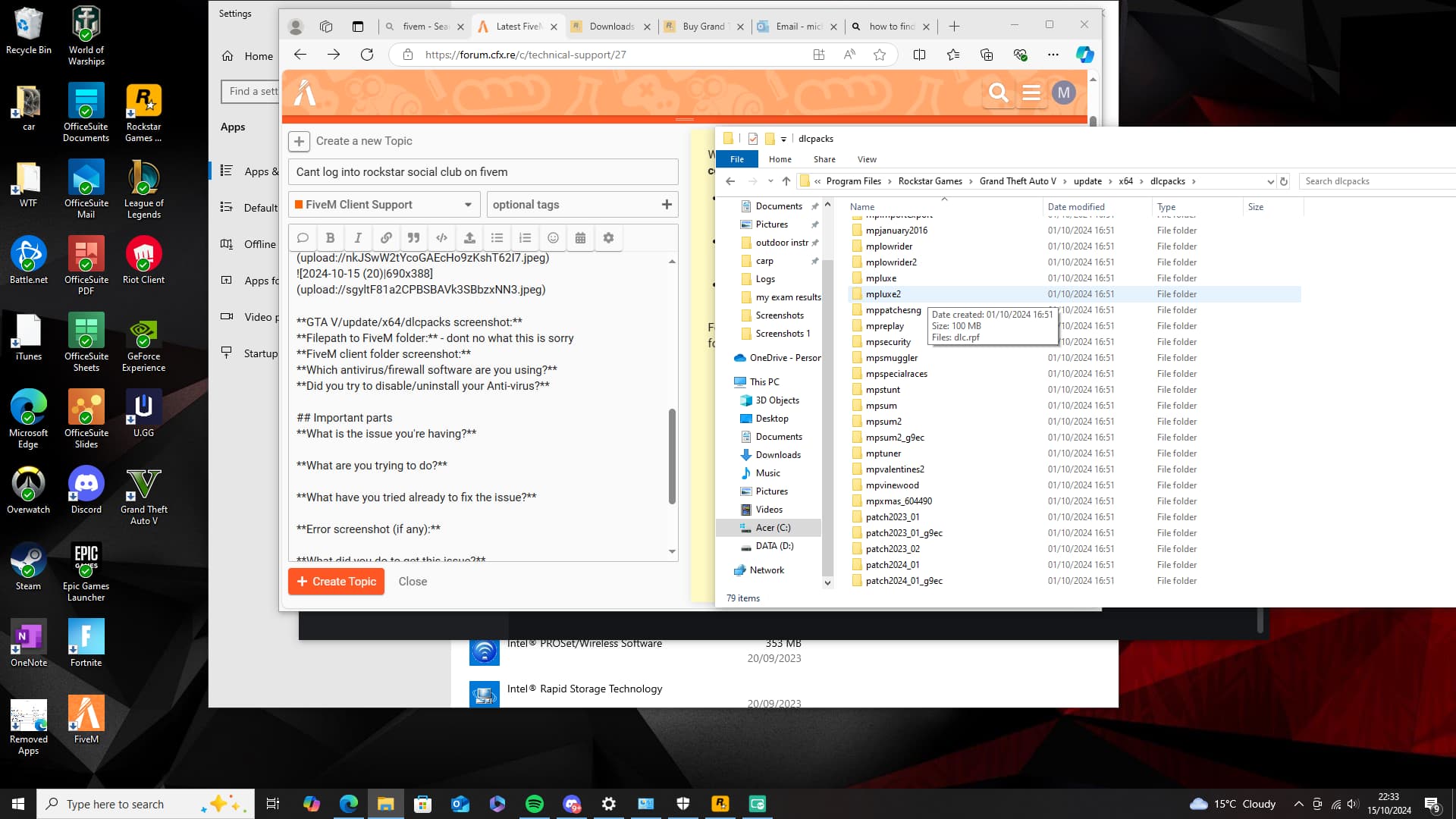This screenshot has height=819, width=1456.
Task: Click Close next to Create Topic
Action: click(413, 582)
